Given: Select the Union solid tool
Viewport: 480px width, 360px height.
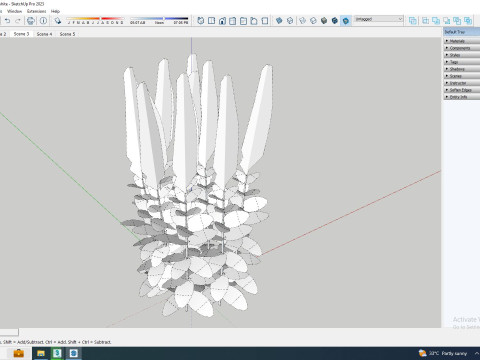Looking at the screenshot, I should (436, 21).
